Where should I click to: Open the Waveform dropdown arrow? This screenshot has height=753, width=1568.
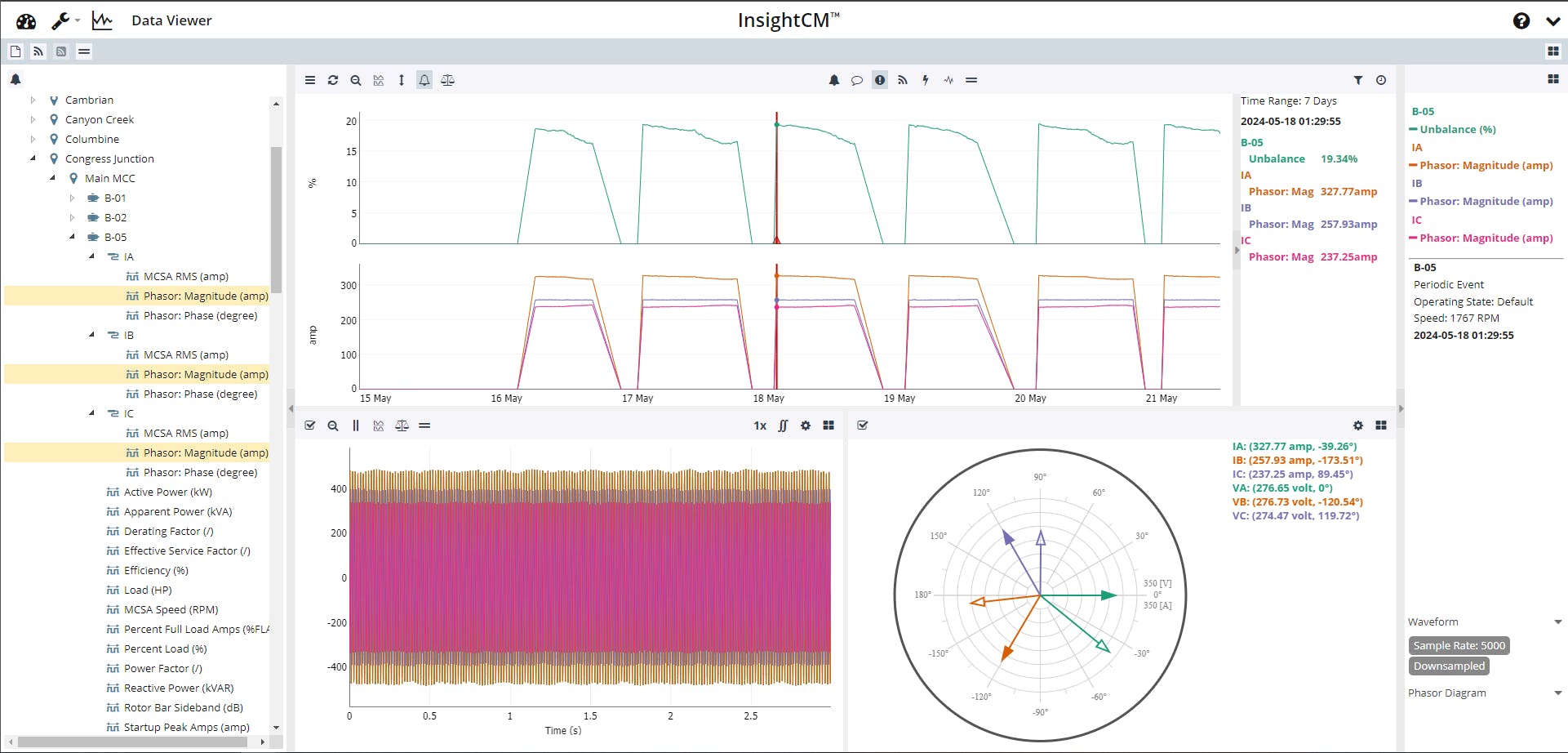(1557, 622)
